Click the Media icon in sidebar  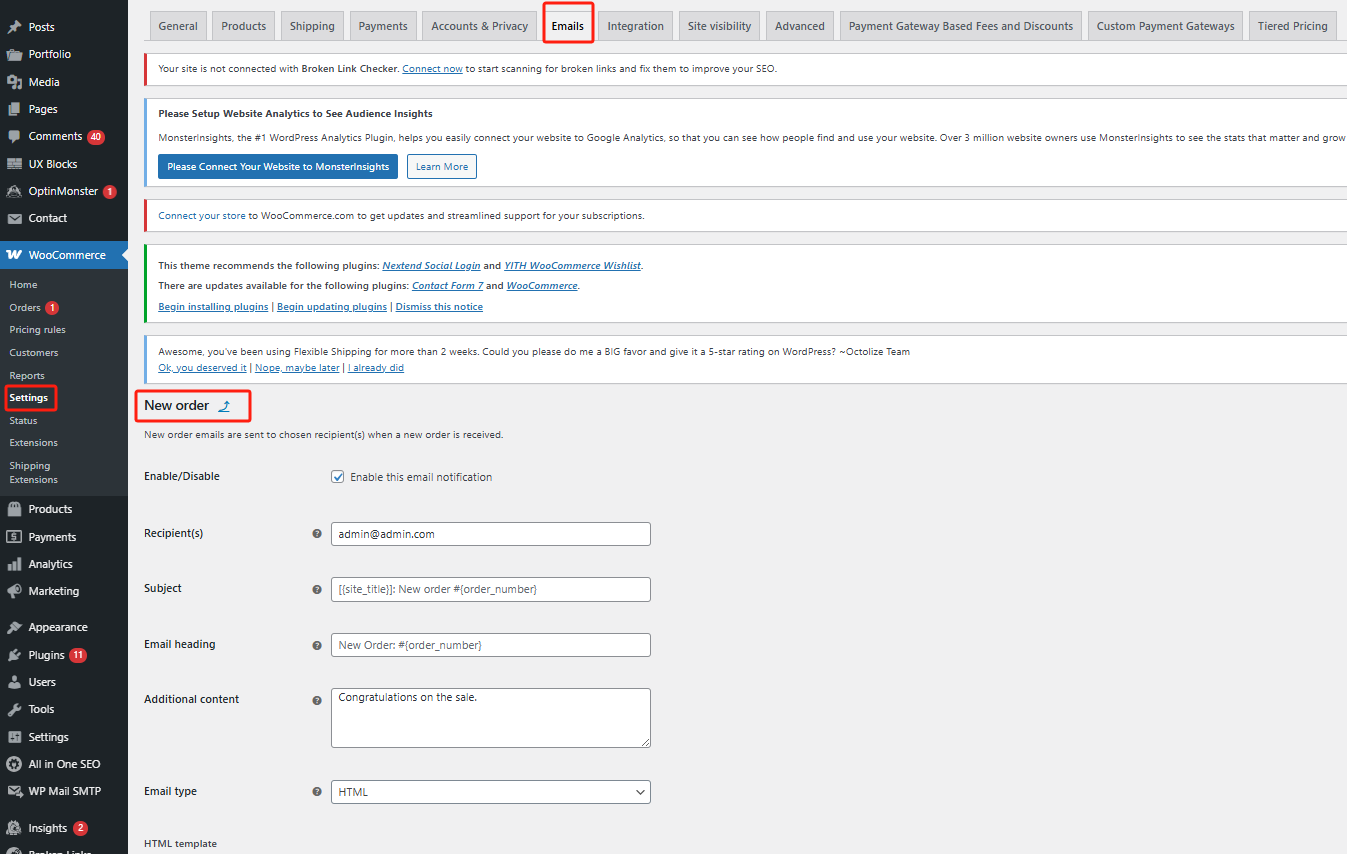click(x=14, y=82)
